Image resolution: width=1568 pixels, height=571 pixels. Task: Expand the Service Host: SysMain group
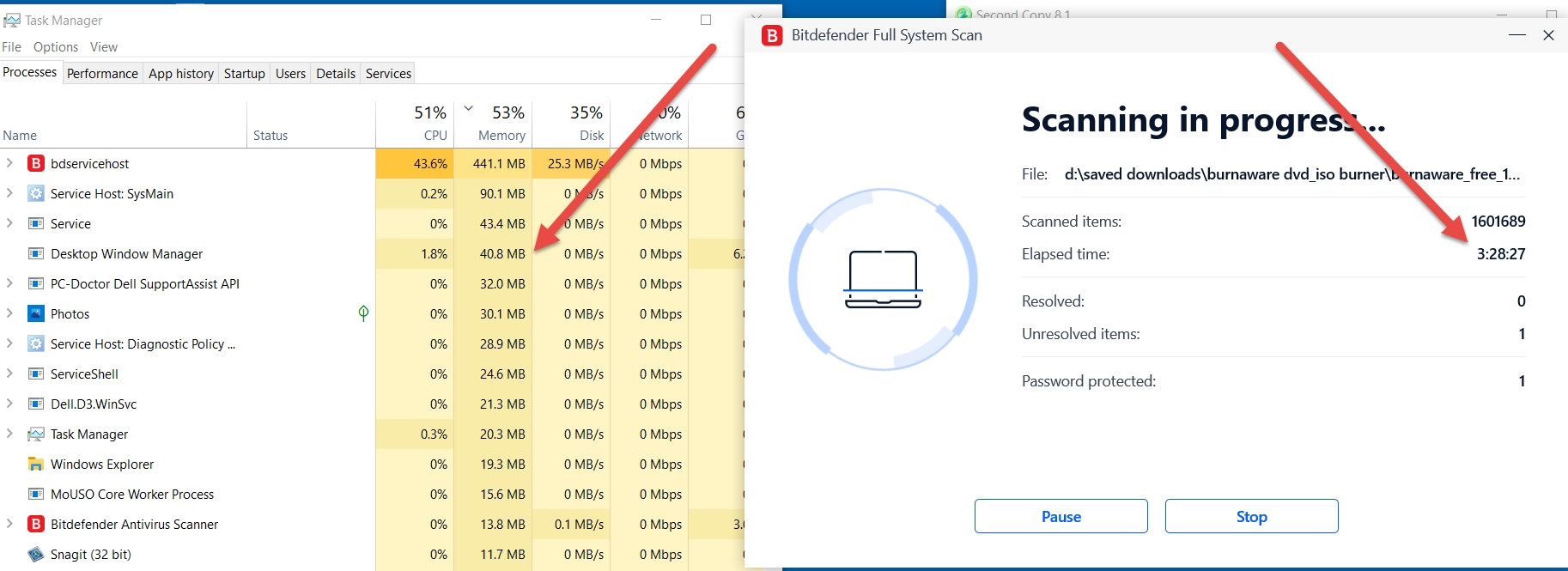(9, 192)
